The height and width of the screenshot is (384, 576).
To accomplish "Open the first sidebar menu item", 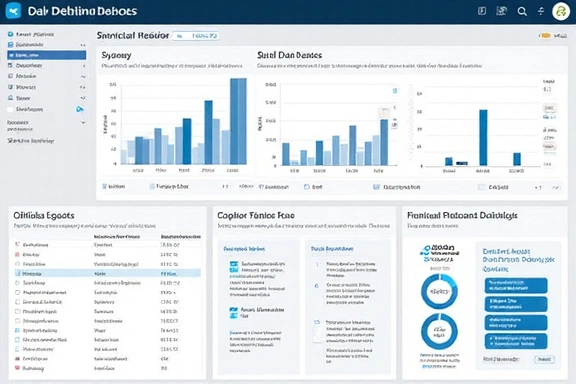I will click(x=31, y=34).
